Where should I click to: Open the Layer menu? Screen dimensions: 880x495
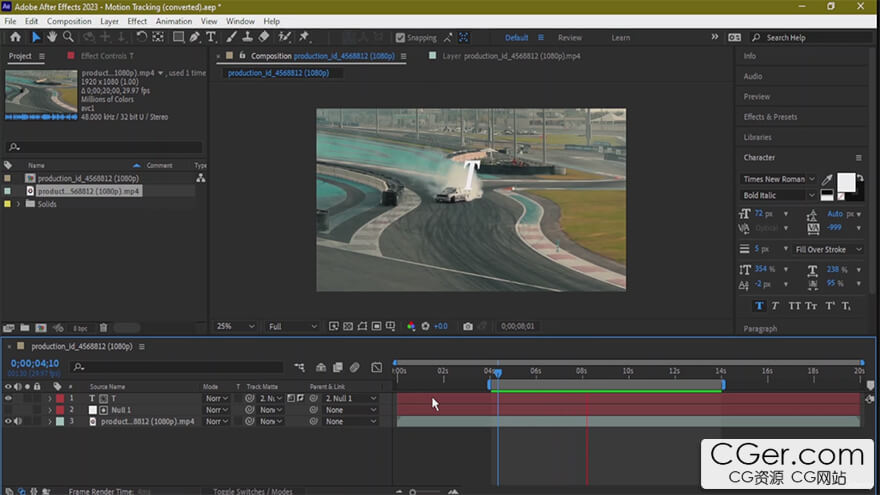pos(109,21)
